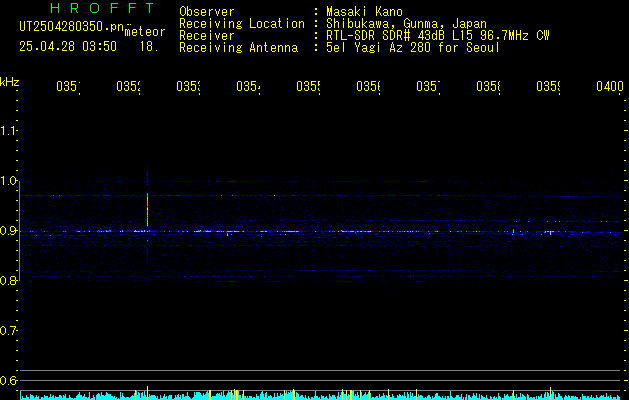Select RTL-SDR SDR# 43dB receiver details

[x=438, y=36]
